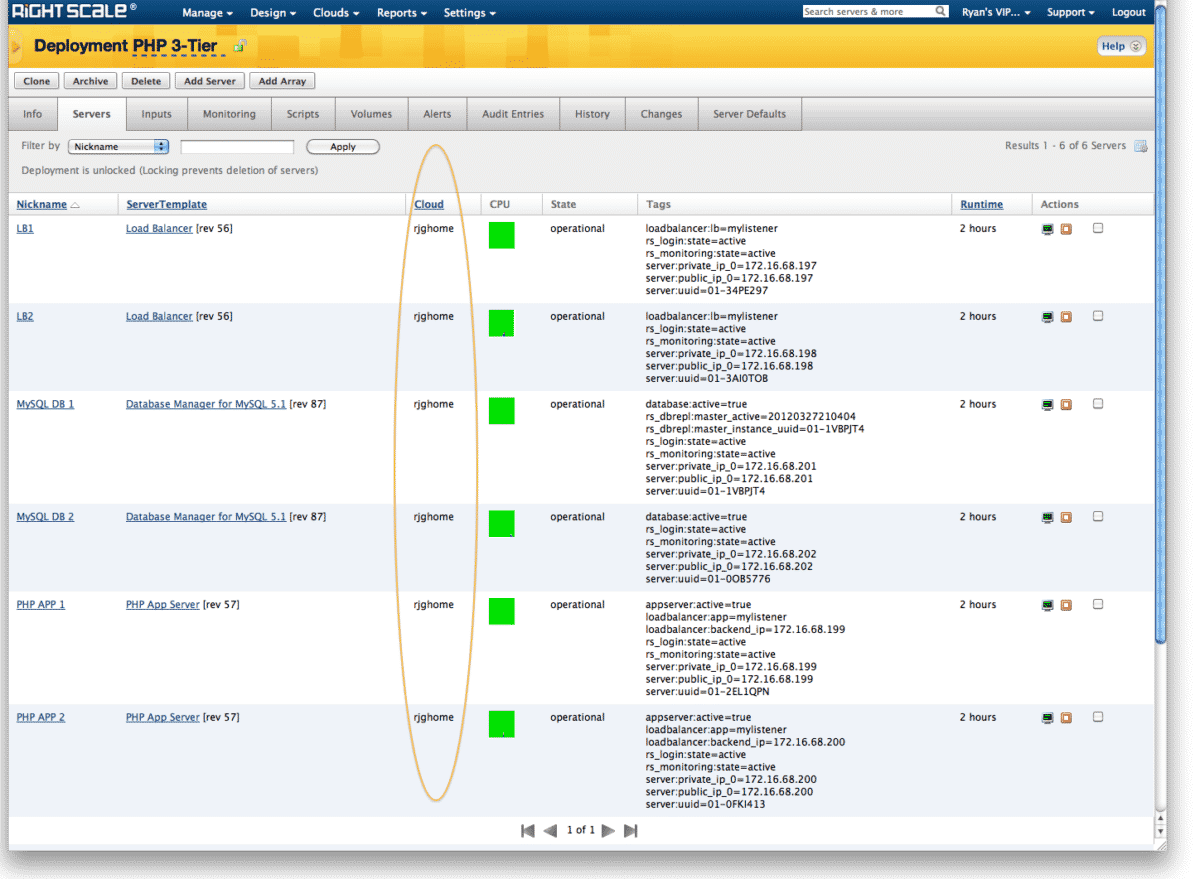The height and width of the screenshot is (879, 1200).
Task: Open the Filter by Nickname dropdown
Action: click(118, 147)
